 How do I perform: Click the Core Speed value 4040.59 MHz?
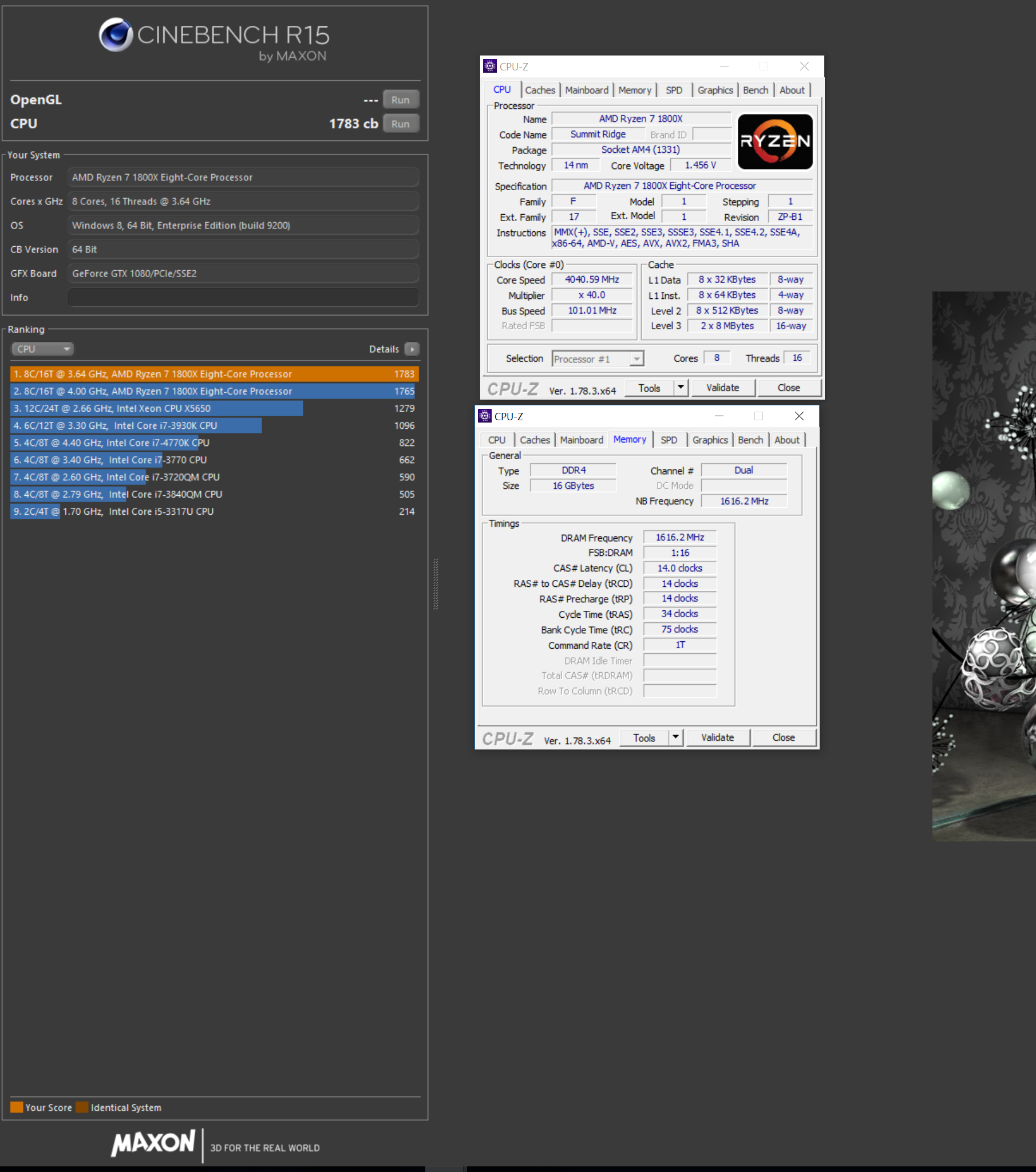click(592, 279)
